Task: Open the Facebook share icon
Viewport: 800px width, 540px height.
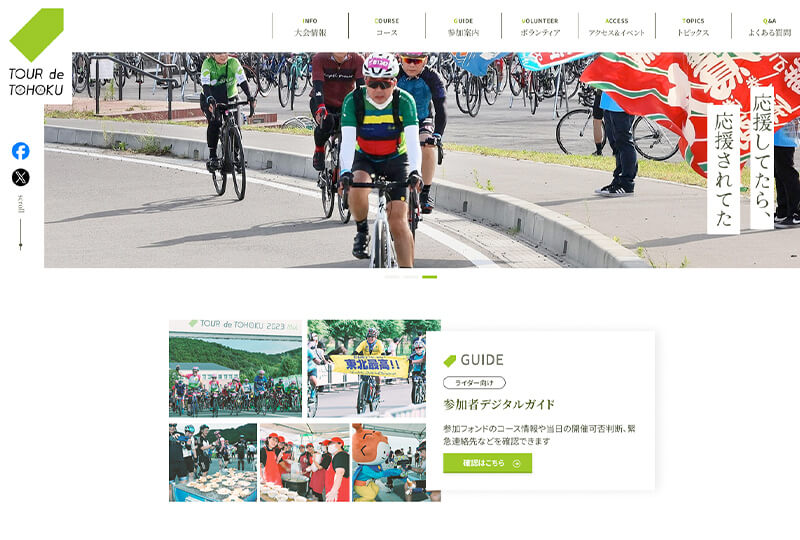Action: click(x=20, y=151)
